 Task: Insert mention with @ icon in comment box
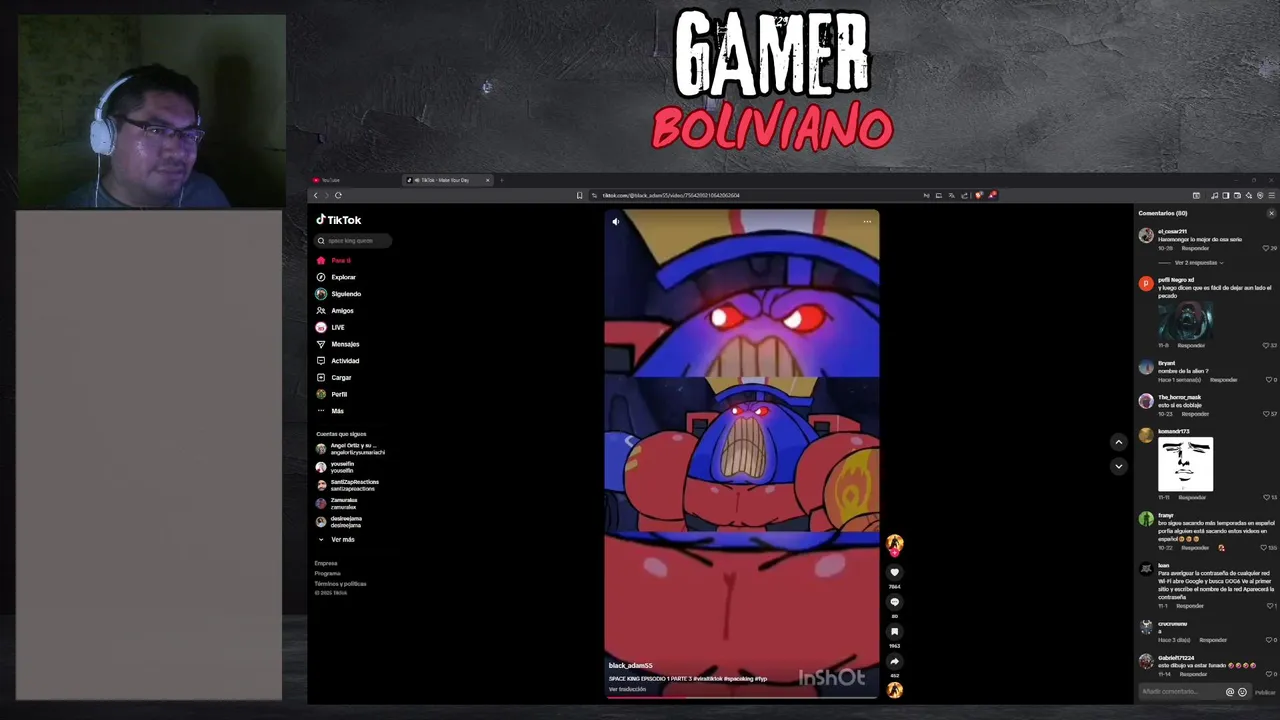tap(1230, 692)
